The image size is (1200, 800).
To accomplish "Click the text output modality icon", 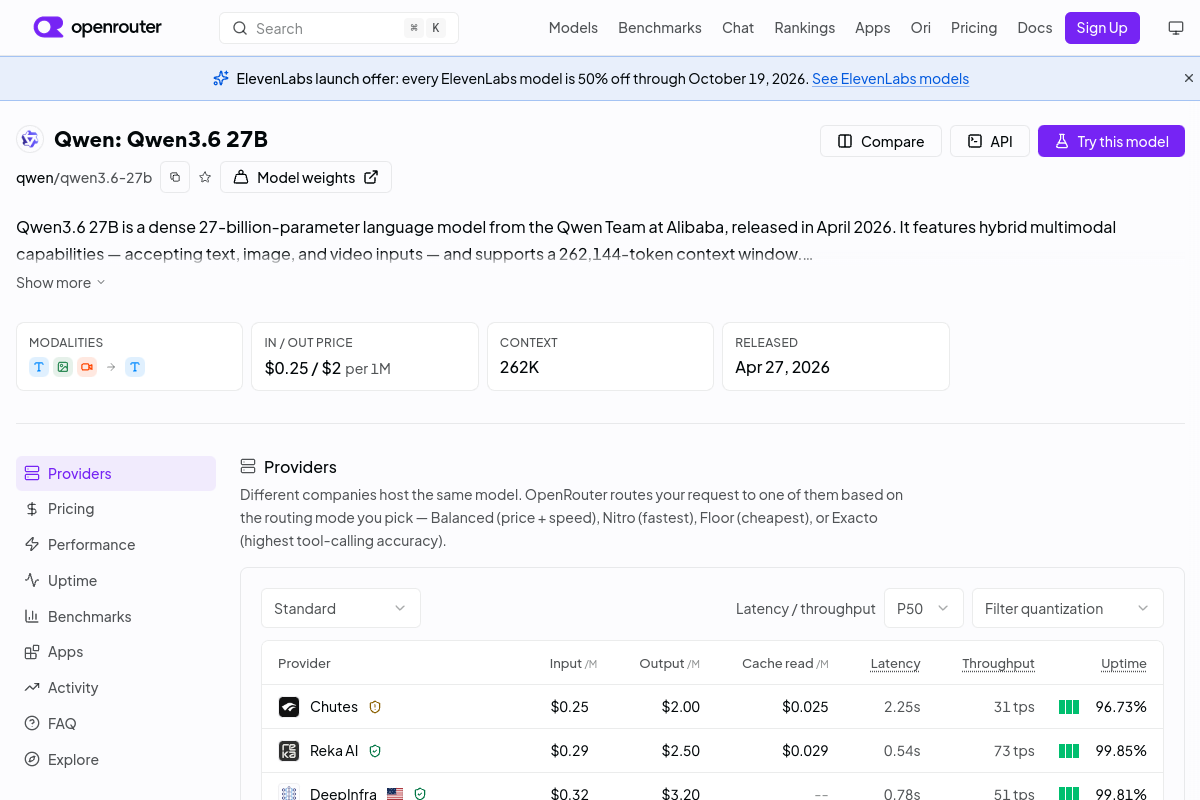I will 135,367.
